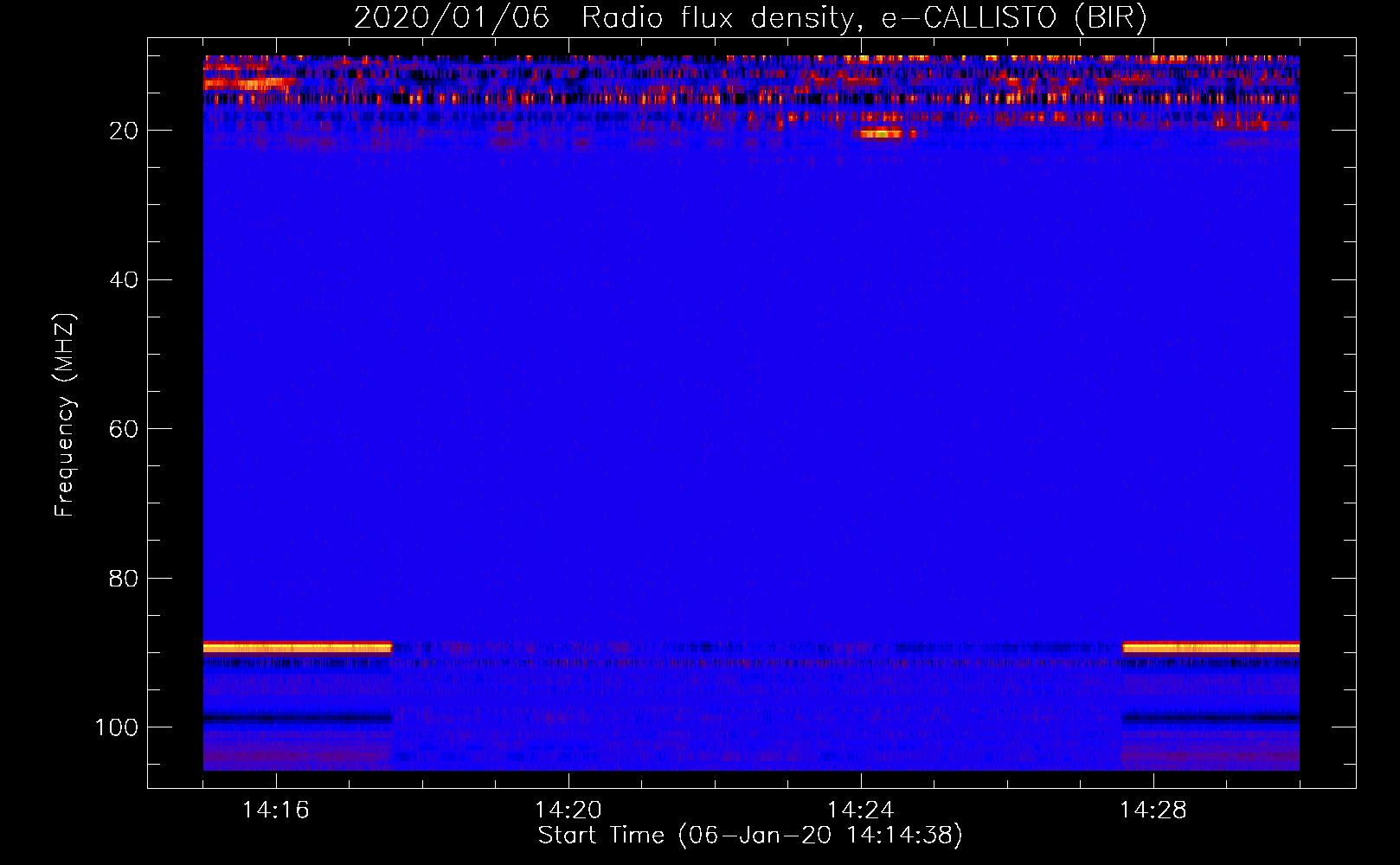Click the 14:24 time tick label
Image resolution: width=1400 pixels, height=865 pixels.
861,811
